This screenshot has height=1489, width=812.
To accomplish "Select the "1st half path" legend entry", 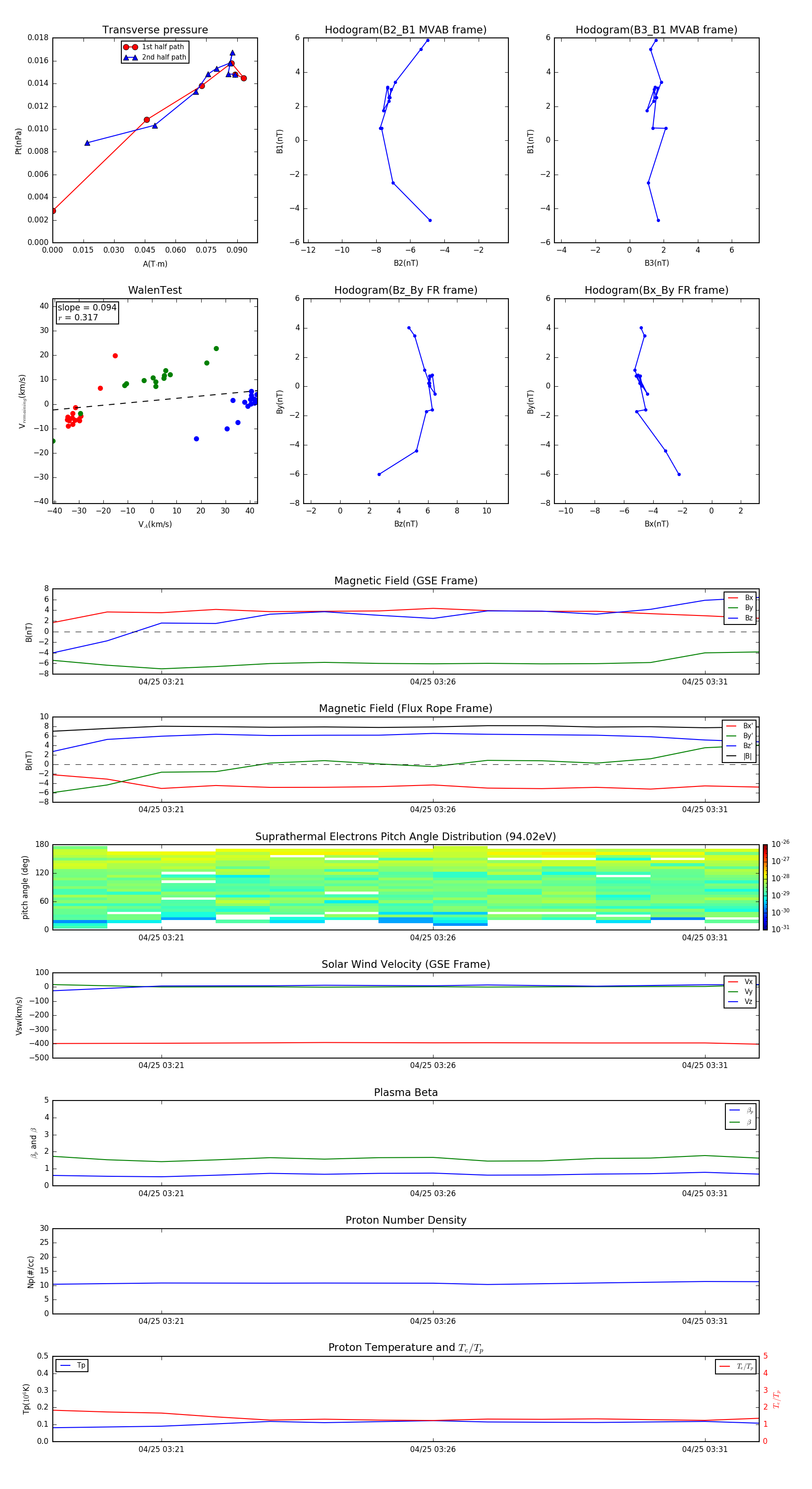I will click(x=154, y=47).
